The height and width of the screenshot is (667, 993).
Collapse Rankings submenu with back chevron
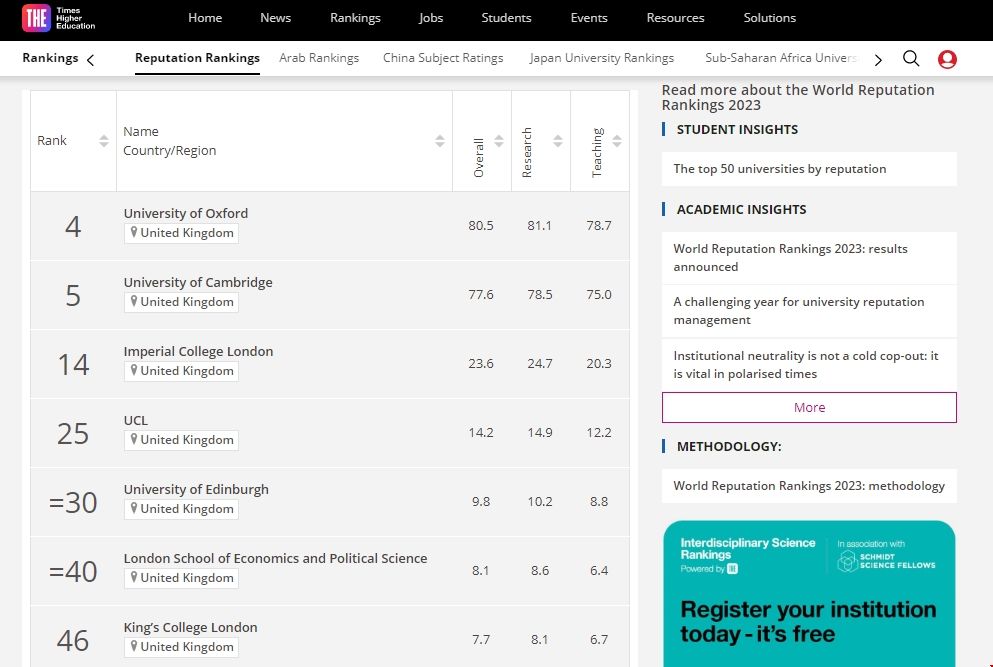(91, 59)
